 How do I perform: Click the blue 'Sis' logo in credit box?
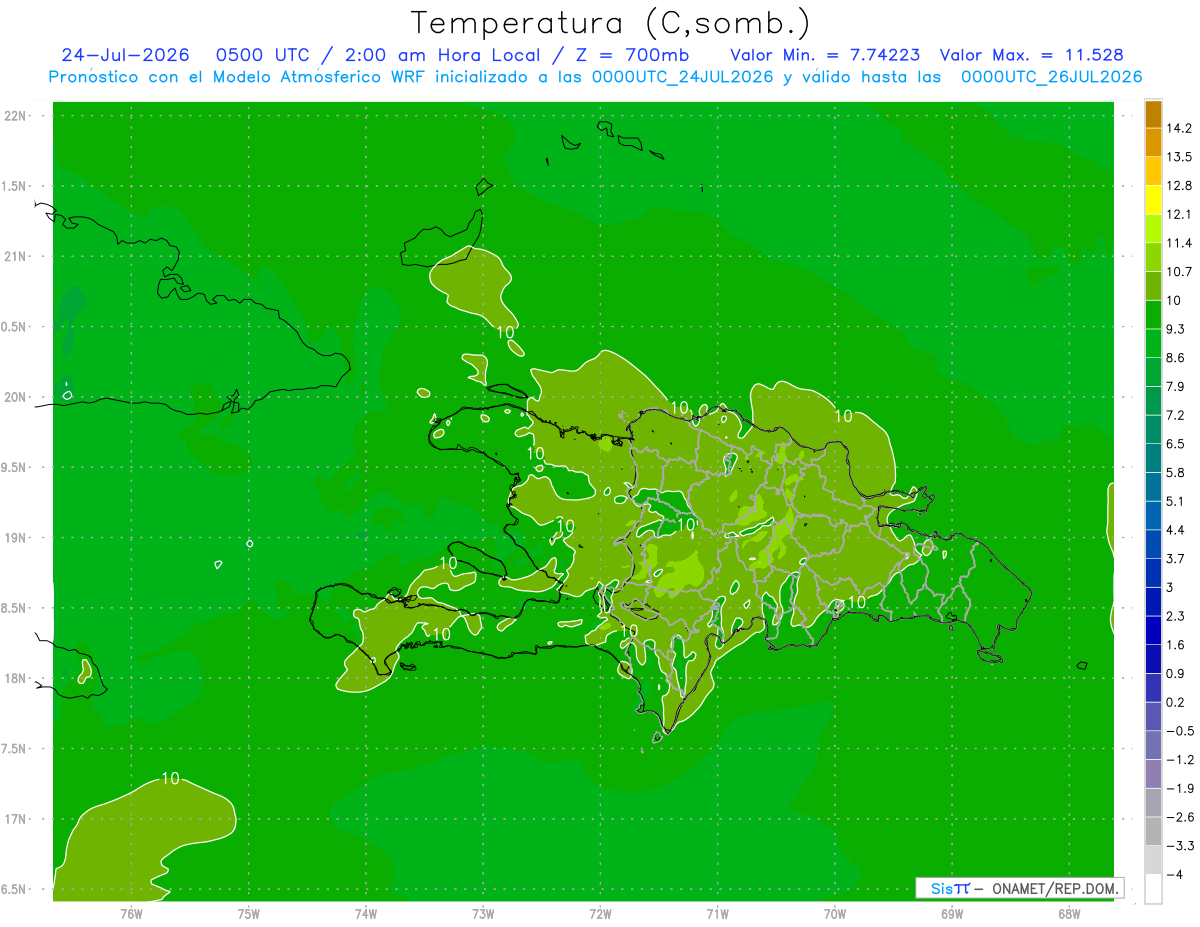point(941,888)
